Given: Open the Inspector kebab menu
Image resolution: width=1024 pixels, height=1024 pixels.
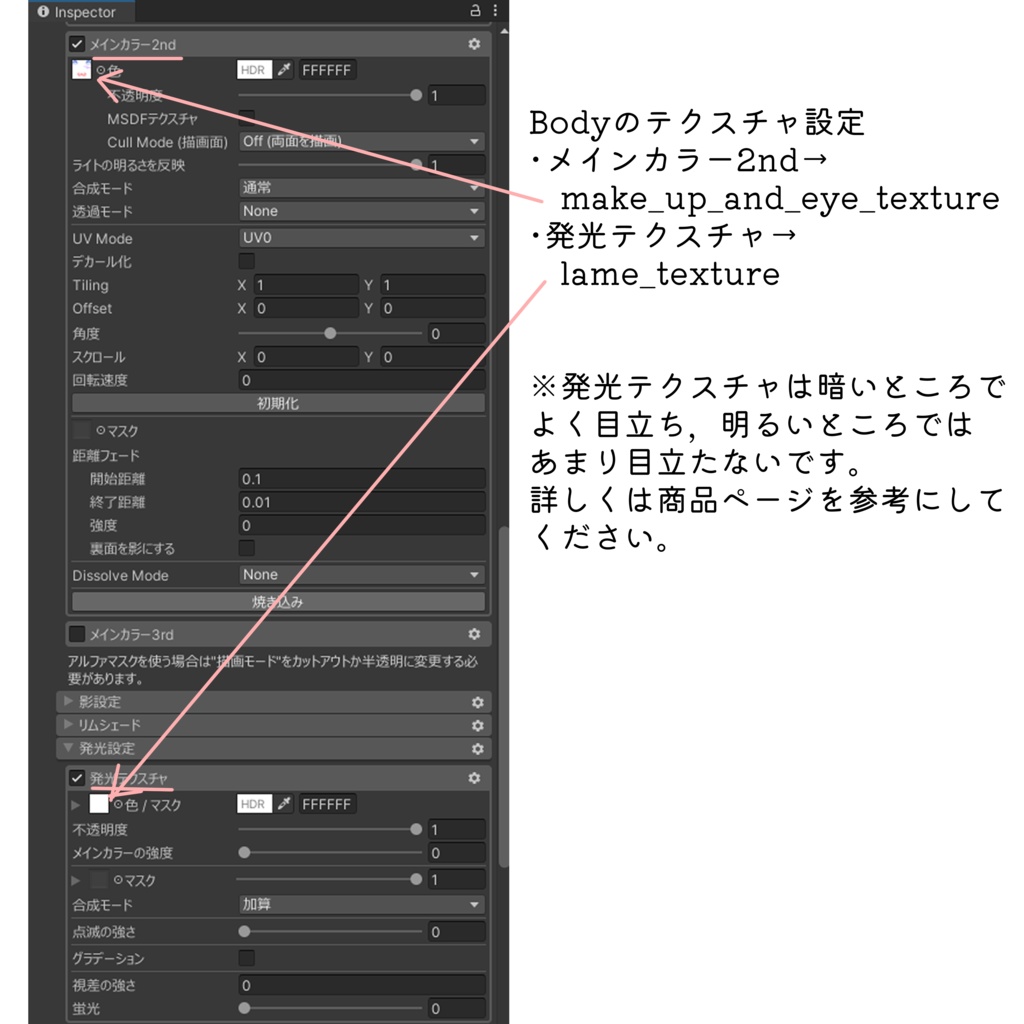Looking at the screenshot, I should [x=495, y=8].
